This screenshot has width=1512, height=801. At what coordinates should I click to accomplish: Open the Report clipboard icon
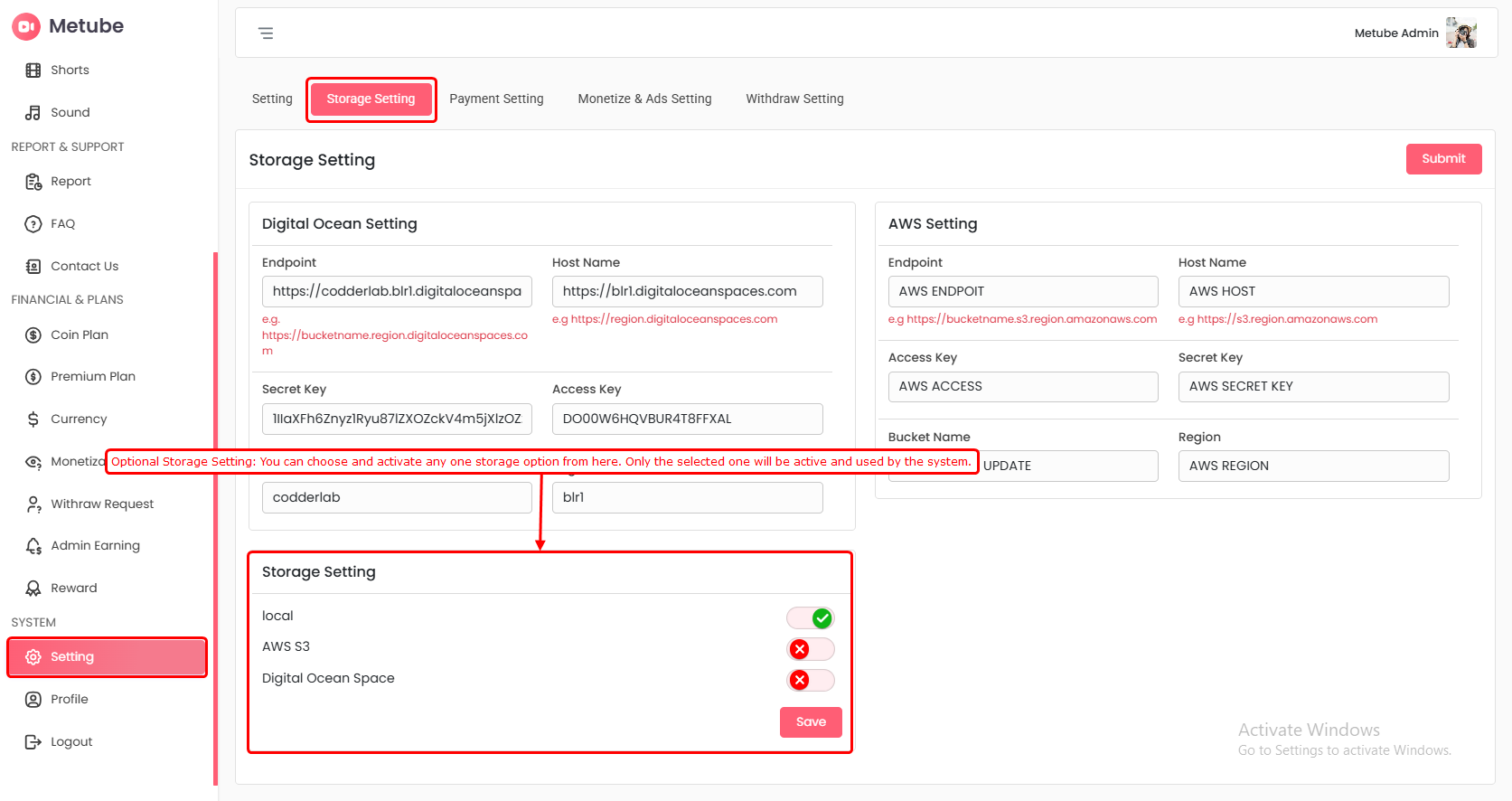[x=33, y=182]
